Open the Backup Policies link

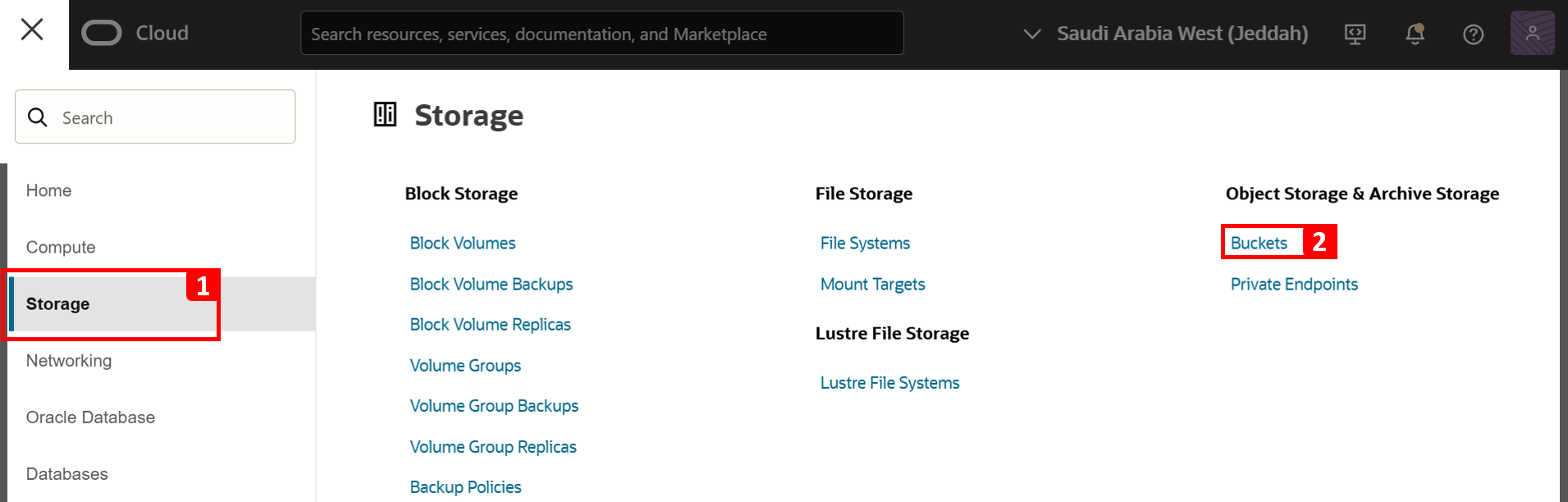pyautogui.click(x=465, y=487)
